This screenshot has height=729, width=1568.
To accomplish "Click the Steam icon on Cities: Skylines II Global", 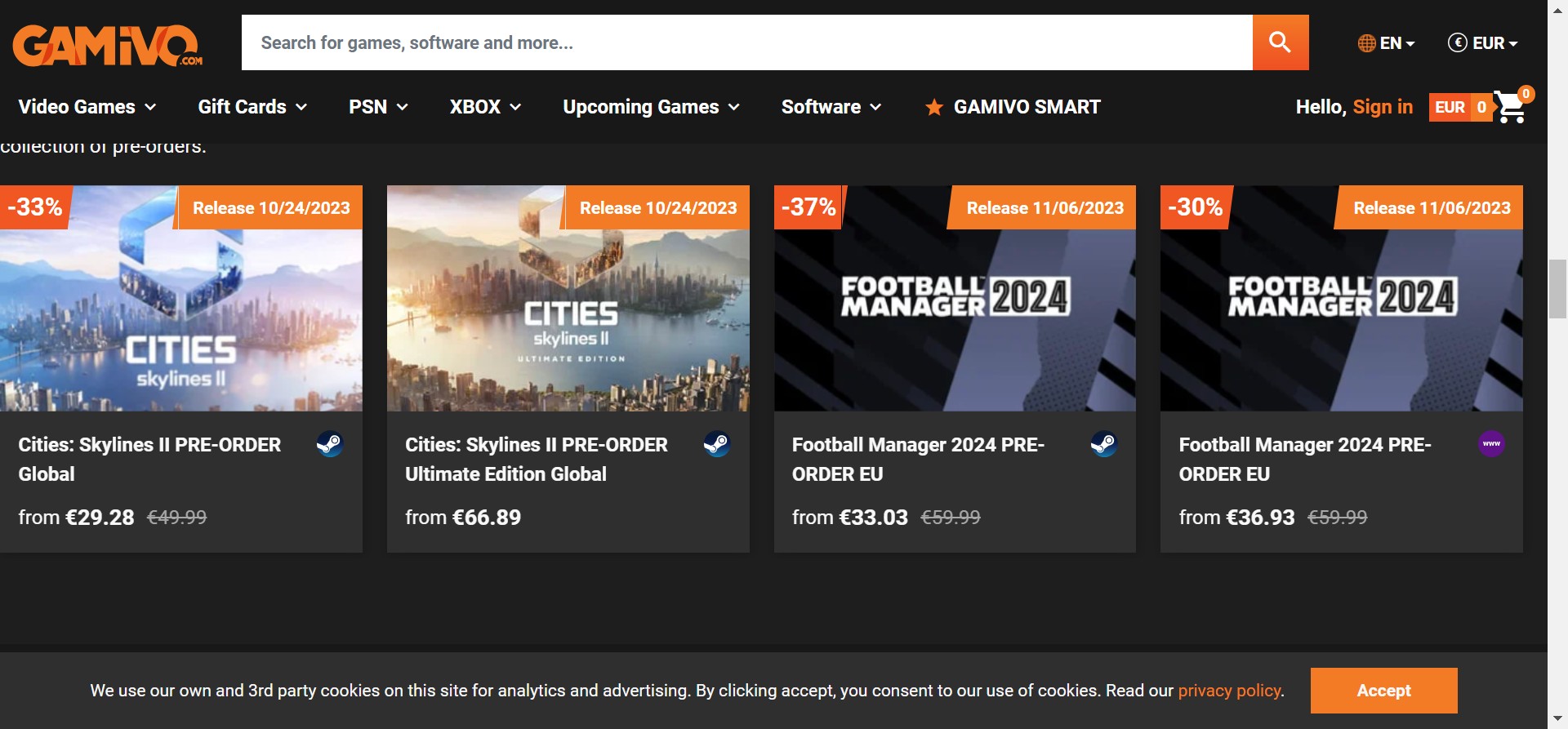I will coord(330,444).
